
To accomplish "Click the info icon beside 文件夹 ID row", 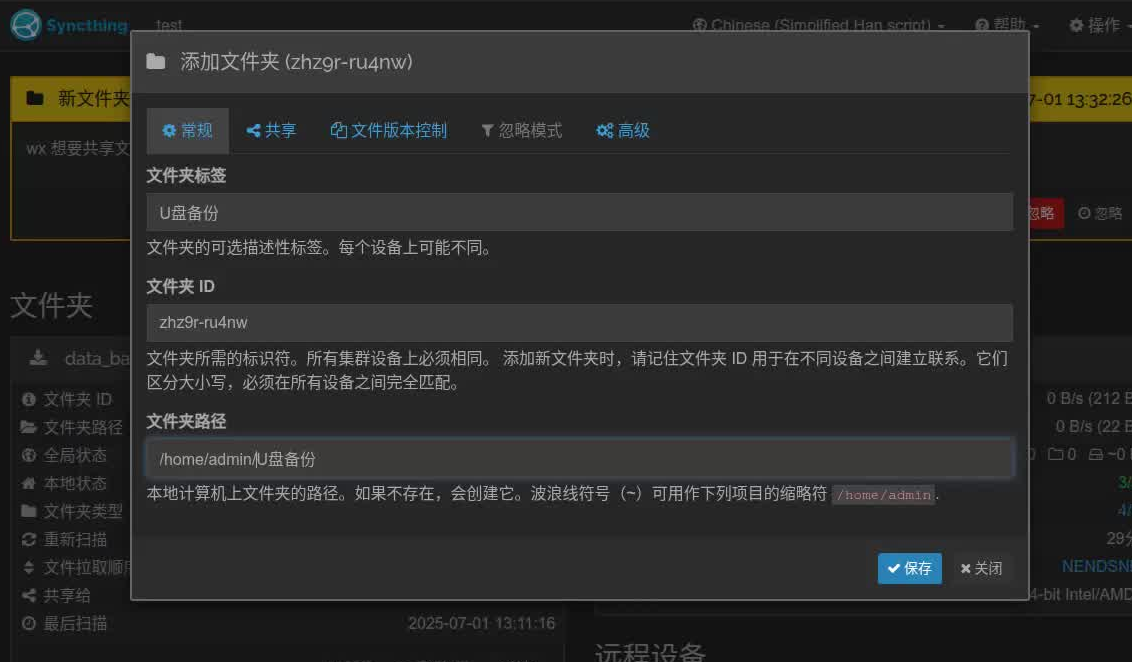I will (x=28, y=399).
